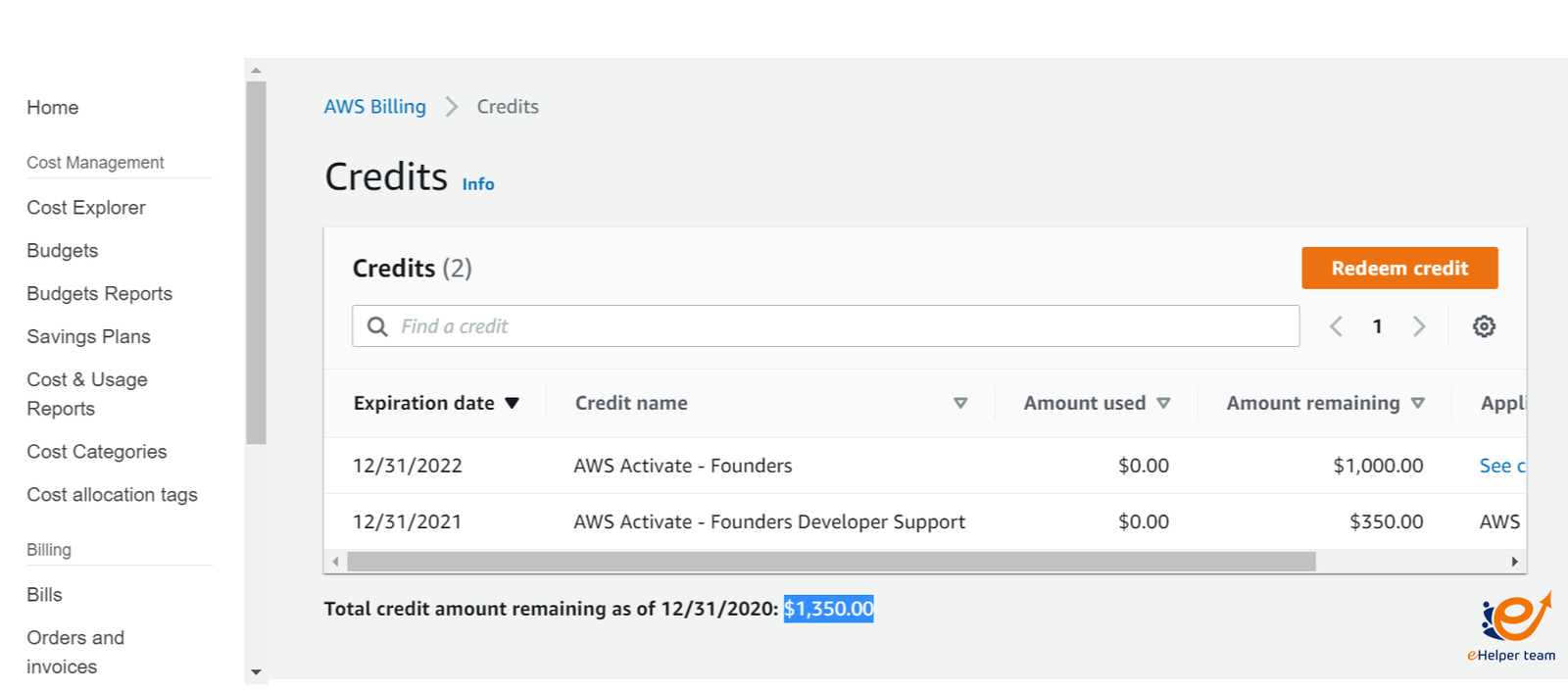Open Savings Plans in sidebar
1568x693 pixels.
(x=88, y=336)
